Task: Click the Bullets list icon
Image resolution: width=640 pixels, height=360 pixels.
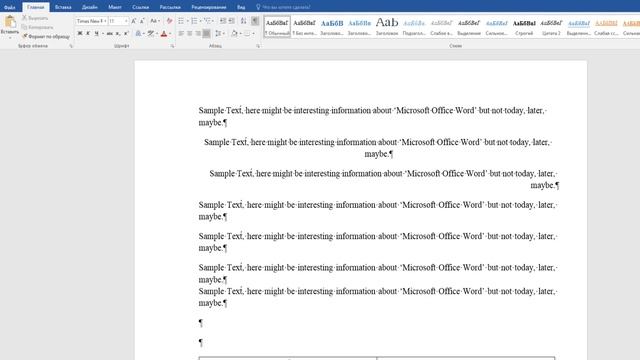Action: 181,21
